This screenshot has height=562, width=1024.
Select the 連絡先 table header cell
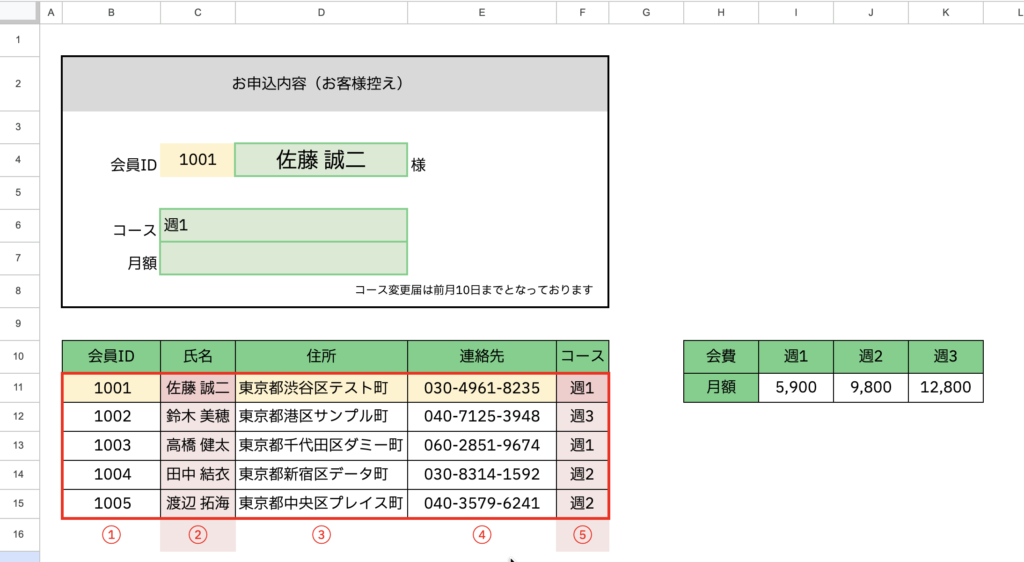pyautogui.click(x=482, y=356)
